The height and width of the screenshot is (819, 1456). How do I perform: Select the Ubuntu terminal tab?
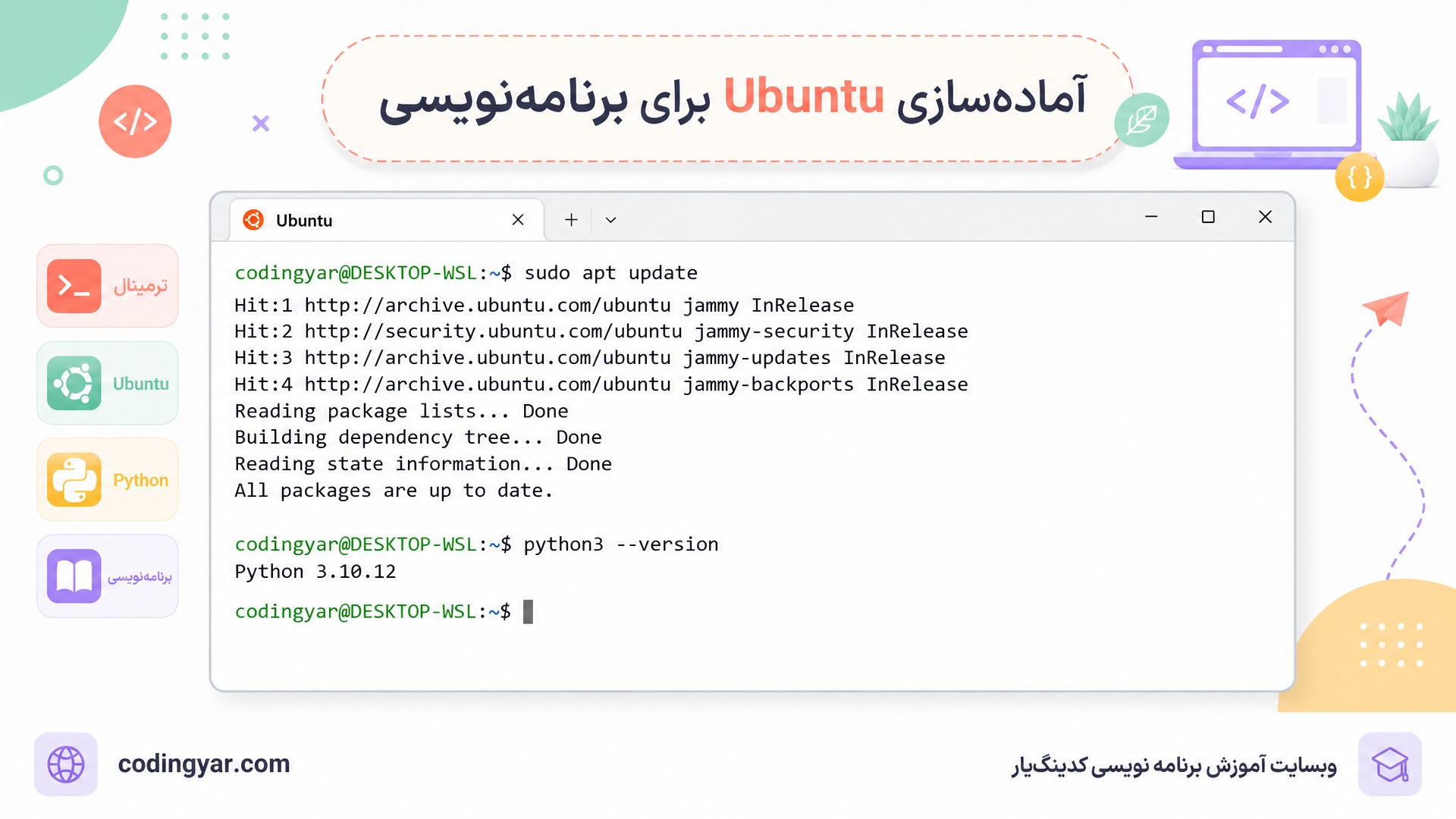click(x=387, y=220)
